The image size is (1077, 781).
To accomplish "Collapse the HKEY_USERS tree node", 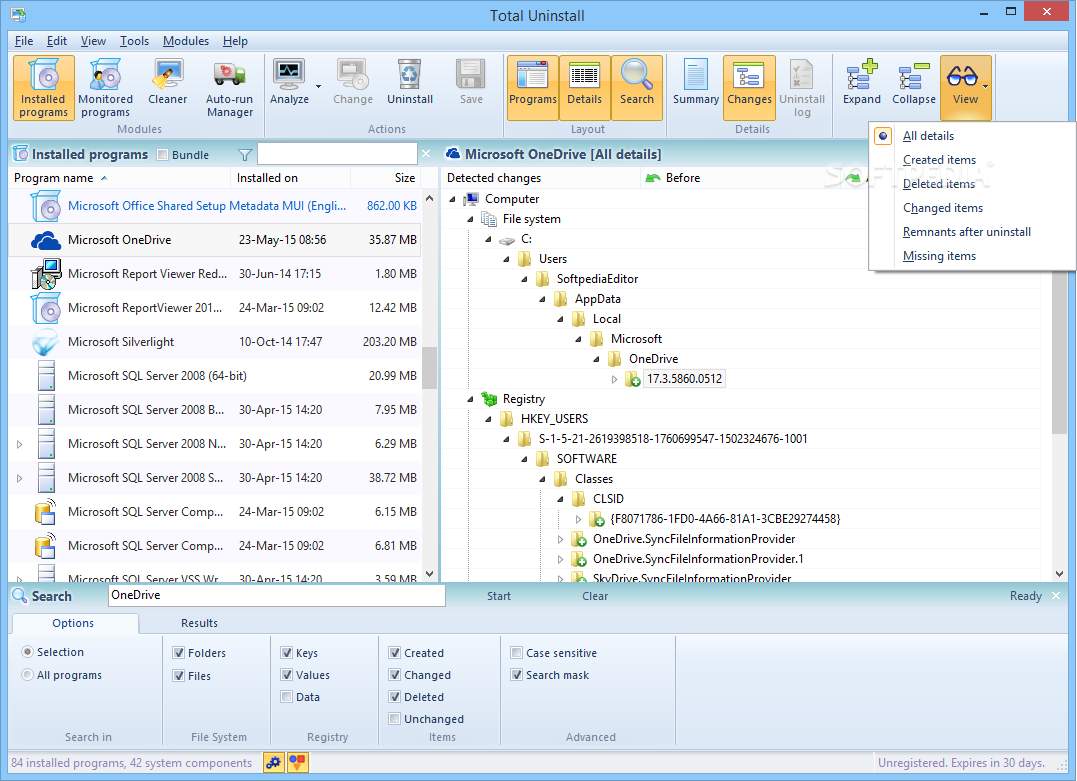I will pos(488,419).
